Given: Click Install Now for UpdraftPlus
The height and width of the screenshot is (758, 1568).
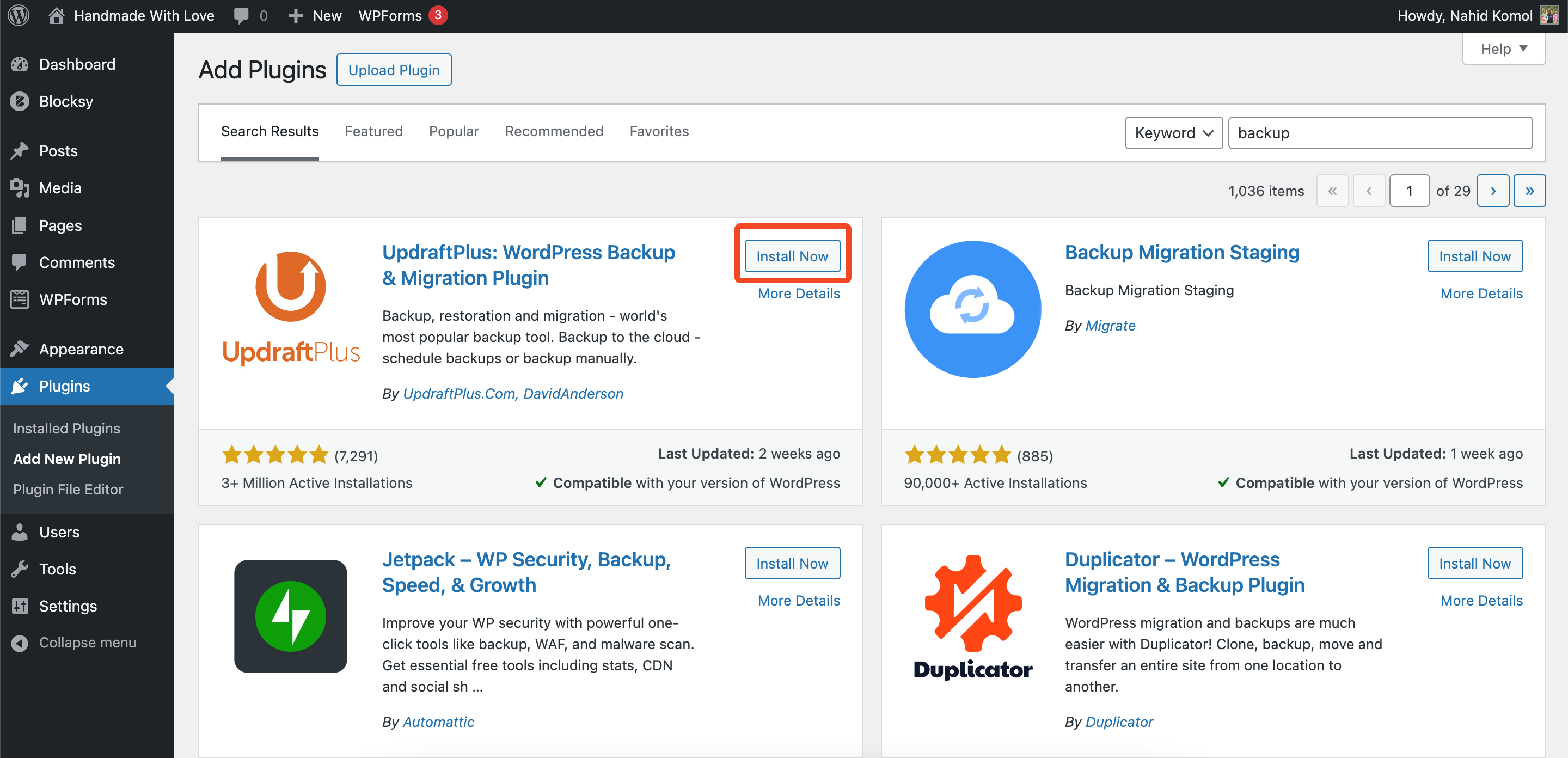Looking at the screenshot, I should 792,256.
